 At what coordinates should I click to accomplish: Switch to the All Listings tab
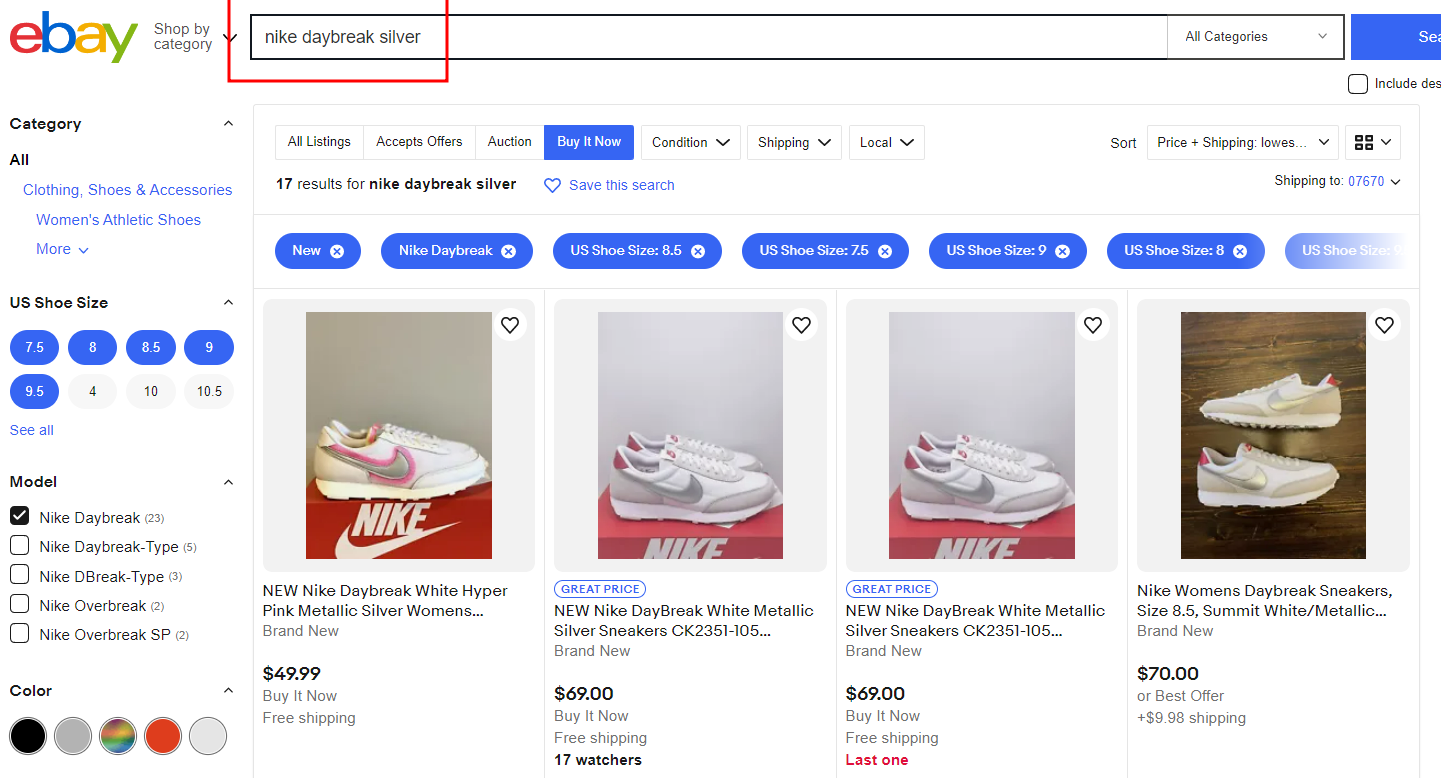pyautogui.click(x=319, y=142)
